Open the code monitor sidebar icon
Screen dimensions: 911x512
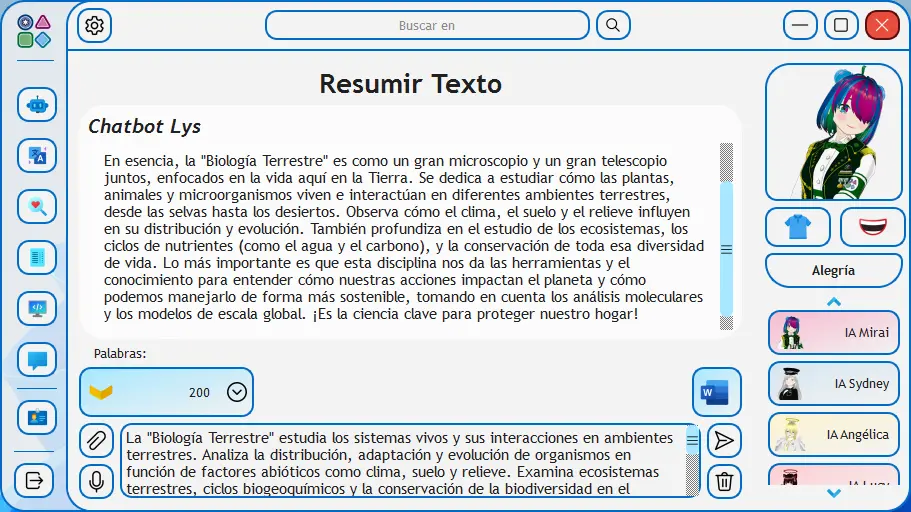(x=37, y=309)
